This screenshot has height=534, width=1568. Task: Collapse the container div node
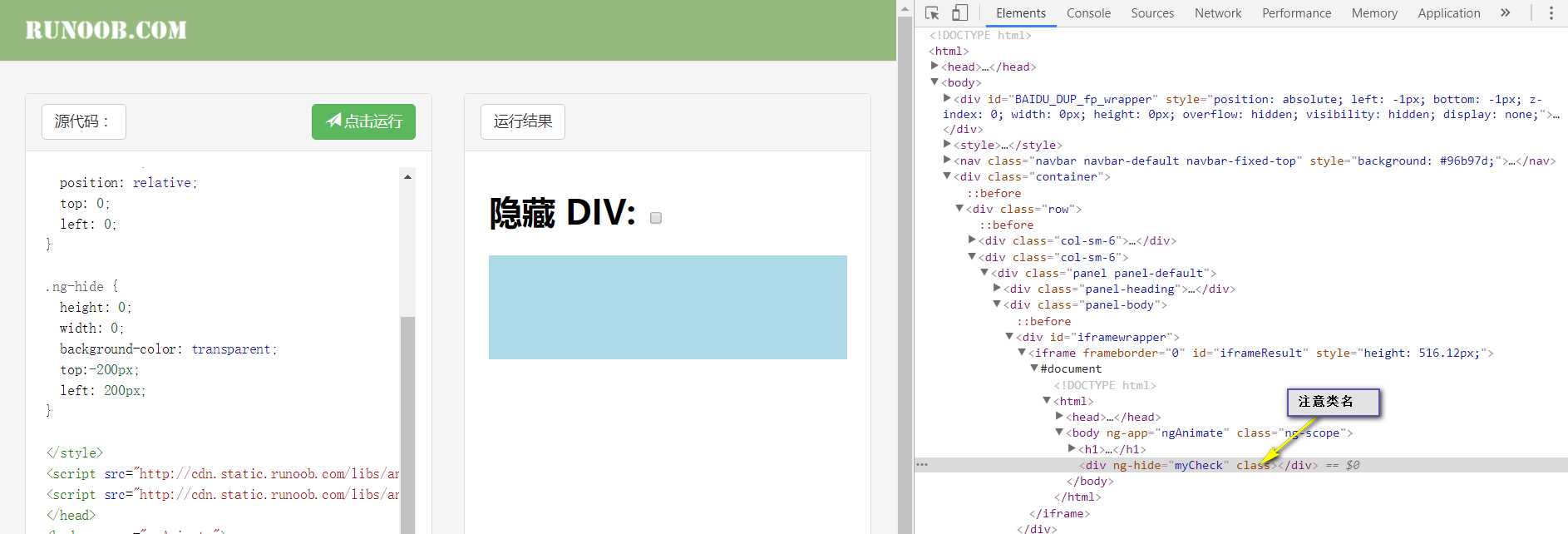(x=947, y=176)
